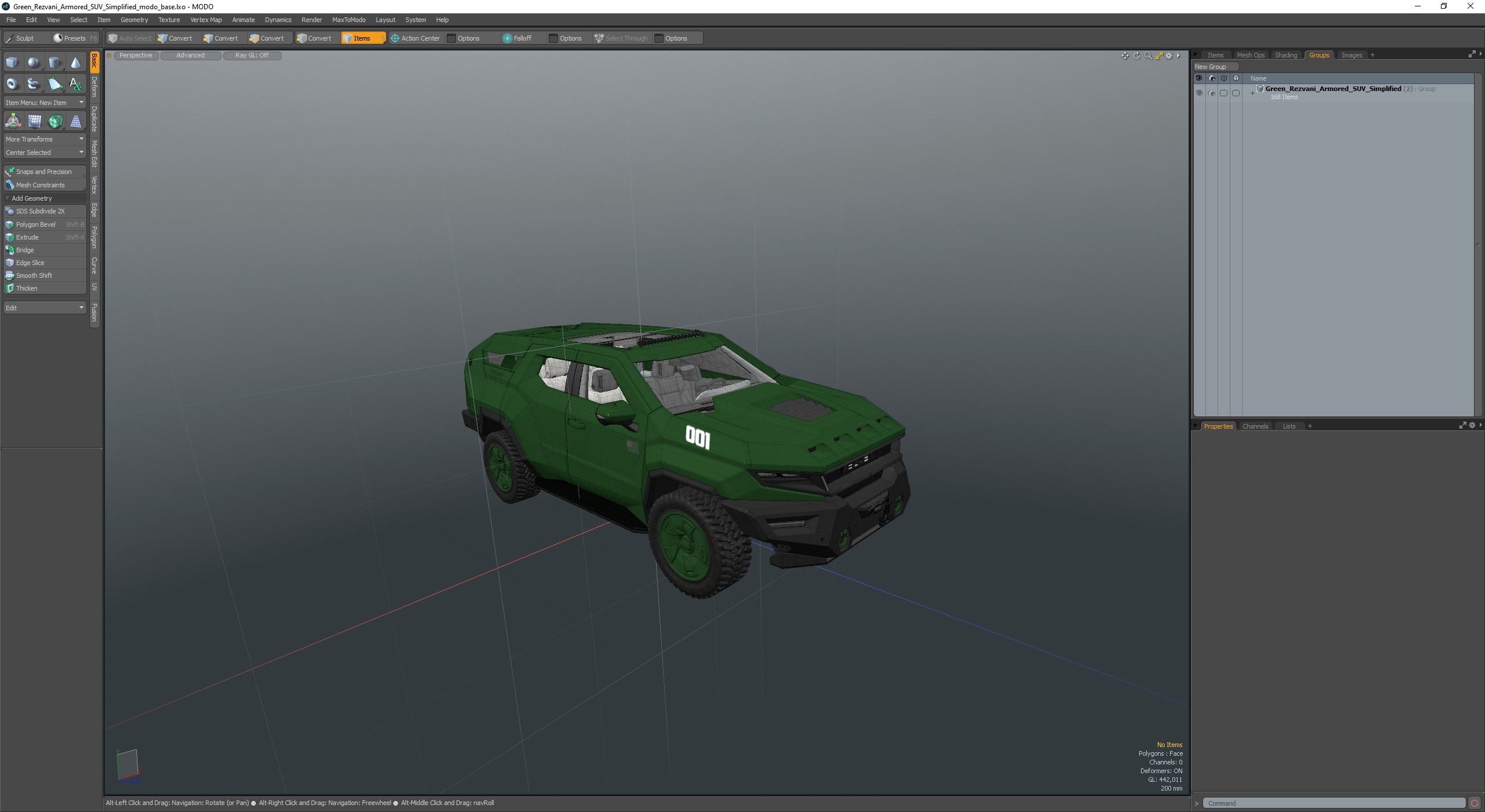This screenshot has width=1485, height=812.
Task: Click the viewport zoom magnifier icon
Action: (x=1148, y=56)
